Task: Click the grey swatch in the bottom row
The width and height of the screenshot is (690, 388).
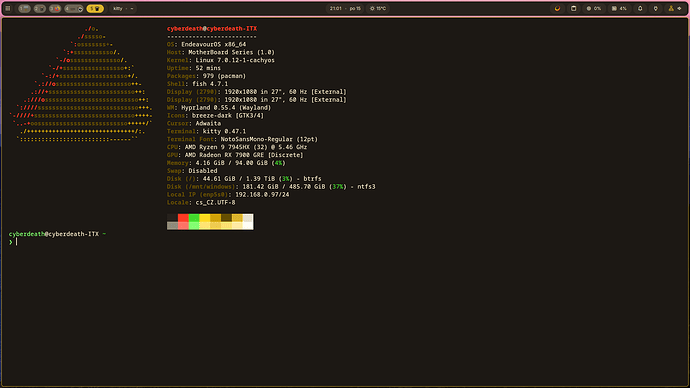Action: 172,226
